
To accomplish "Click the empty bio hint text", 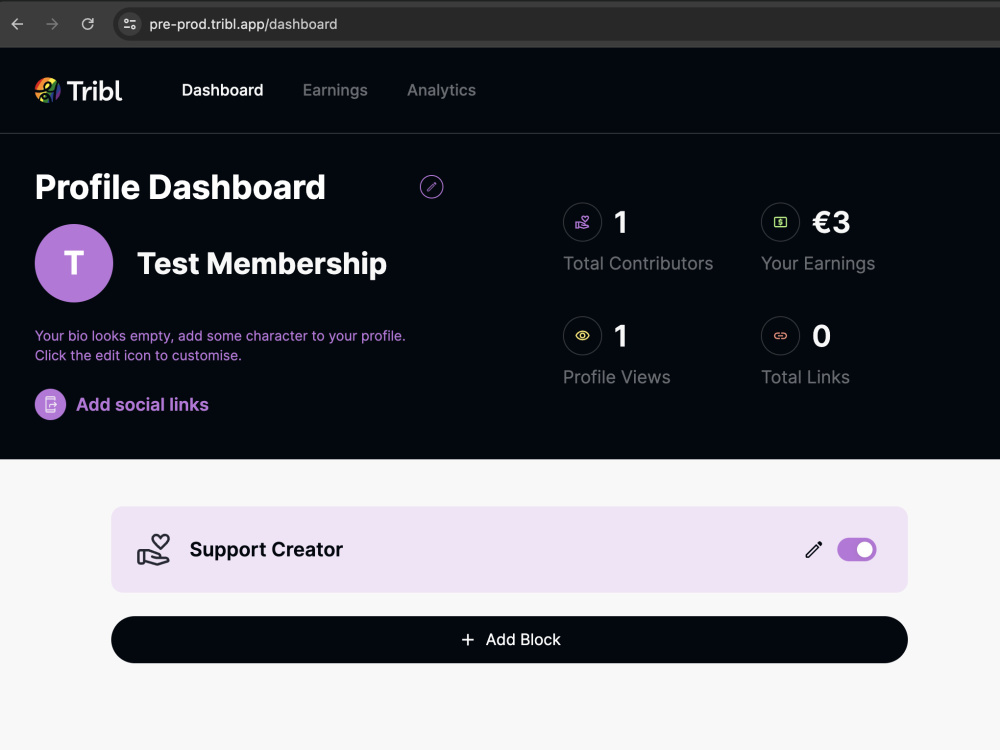I will click(x=220, y=346).
